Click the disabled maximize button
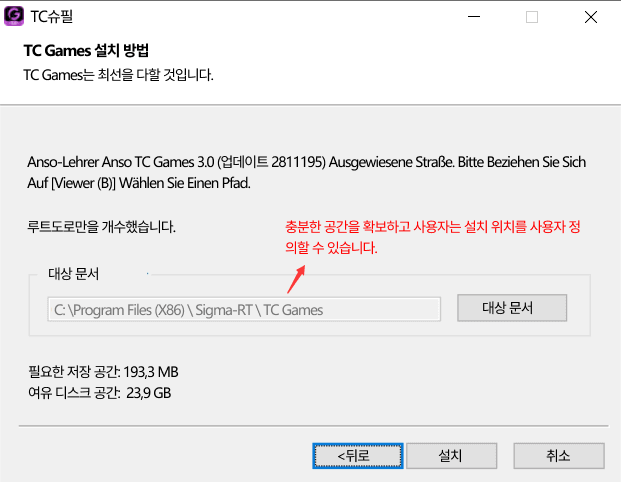The width and height of the screenshot is (621, 482). (x=532, y=17)
